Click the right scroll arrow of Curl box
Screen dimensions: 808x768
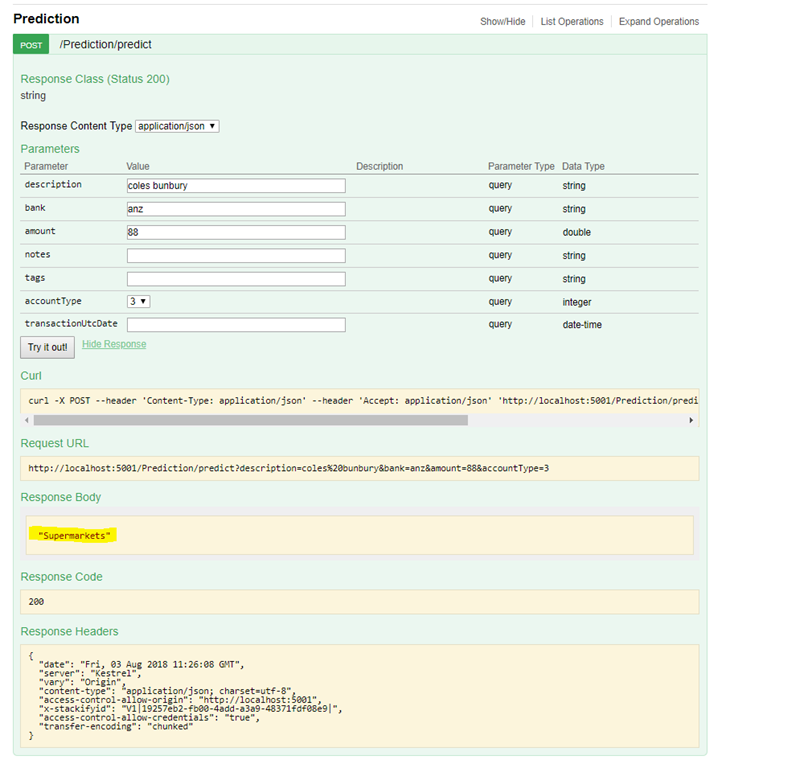tap(691, 421)
